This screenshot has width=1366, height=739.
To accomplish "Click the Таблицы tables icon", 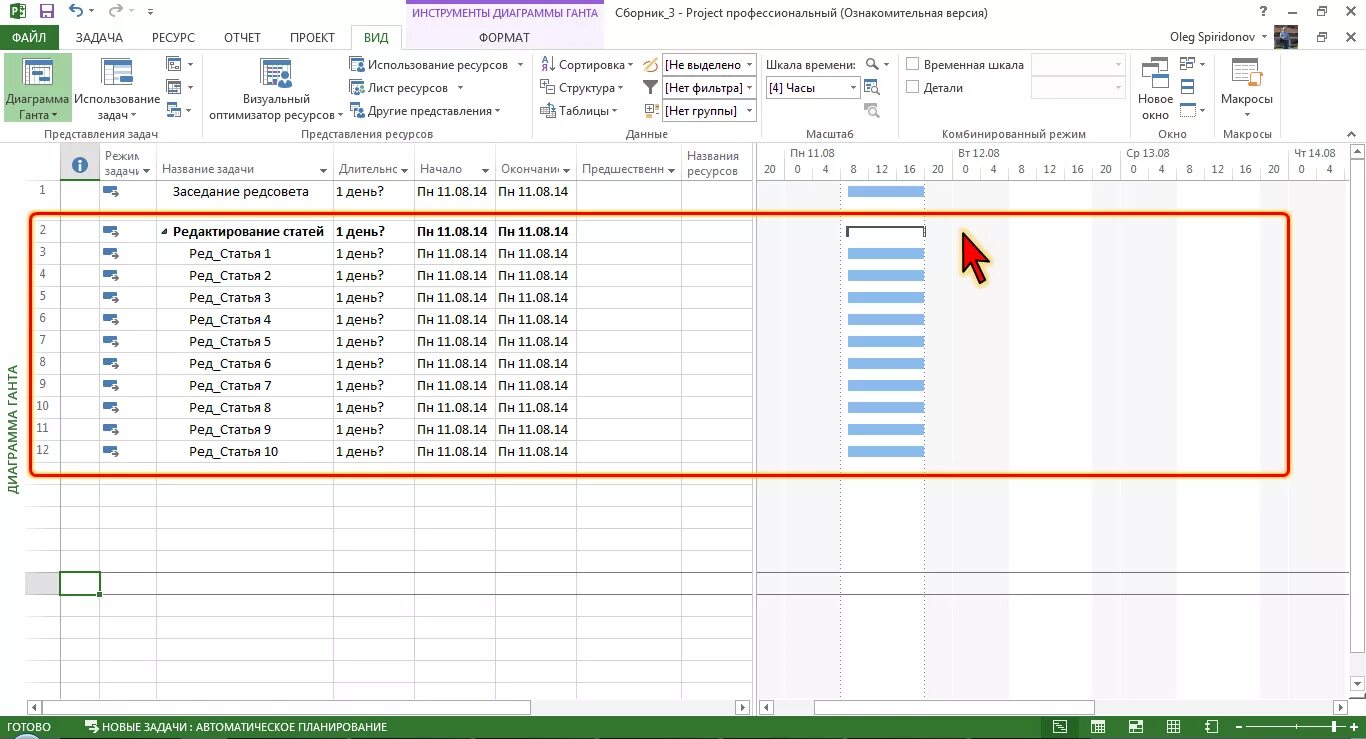I will point(548,111).
